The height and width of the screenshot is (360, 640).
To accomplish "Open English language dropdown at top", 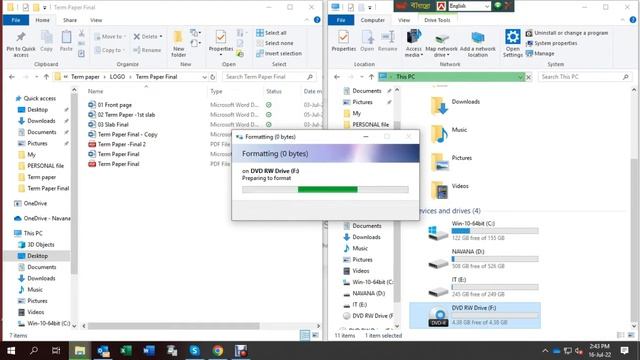I will pos(487,6).
